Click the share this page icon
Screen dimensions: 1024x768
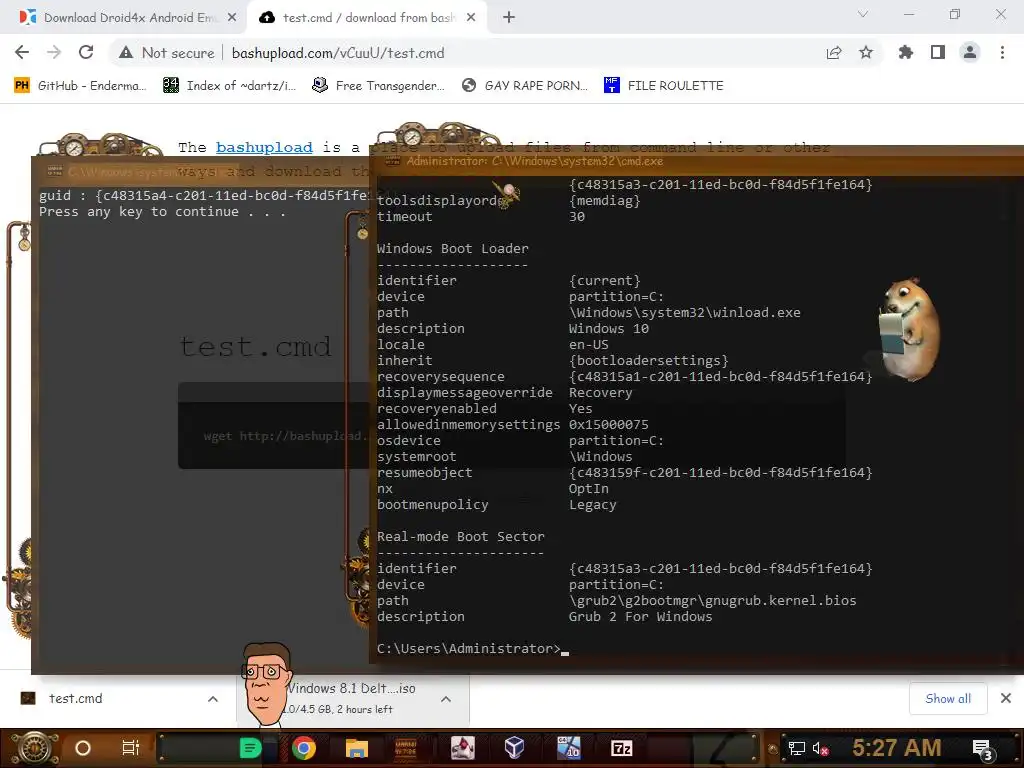click(834, 53)
